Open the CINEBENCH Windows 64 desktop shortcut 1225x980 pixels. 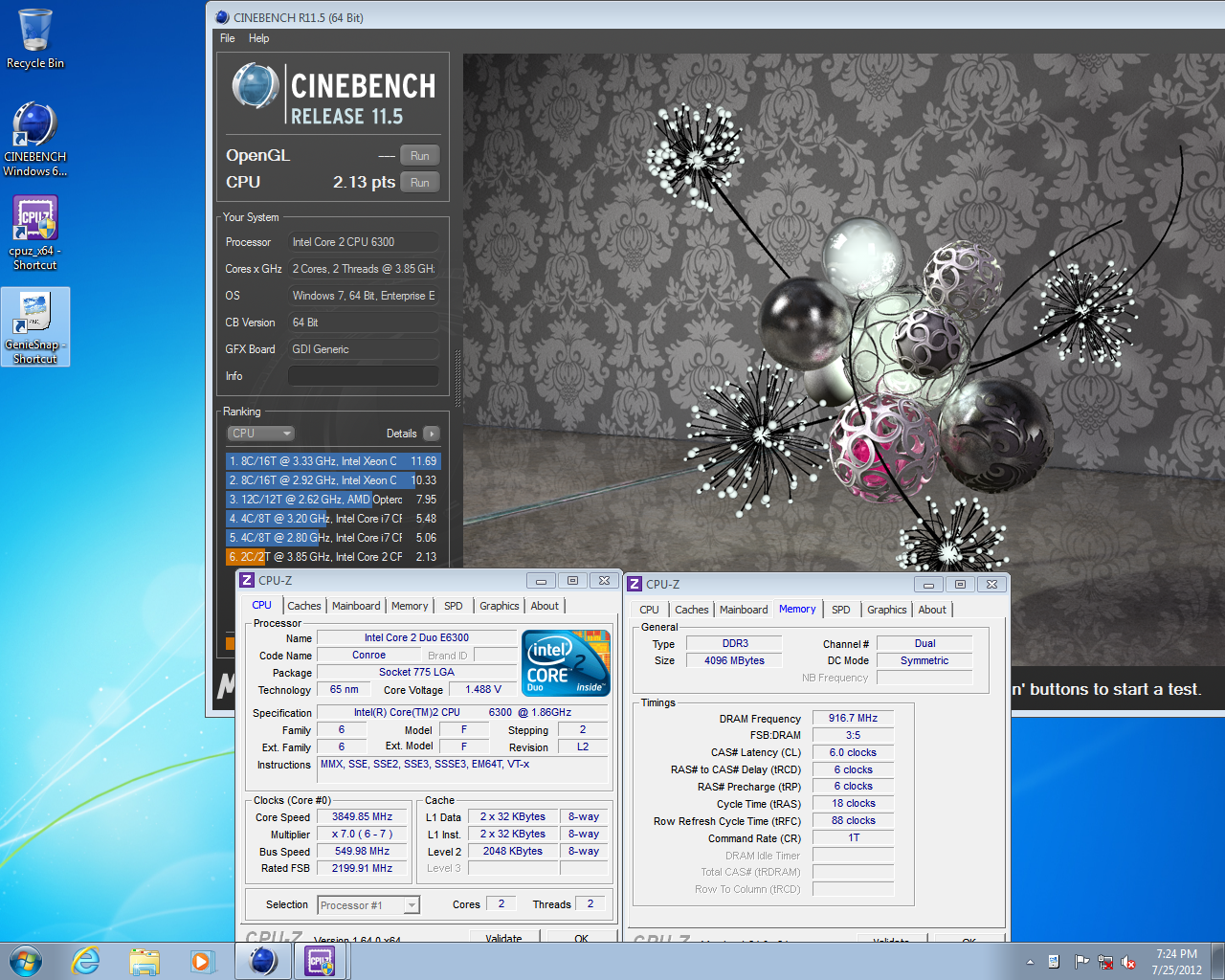[35, 140]
